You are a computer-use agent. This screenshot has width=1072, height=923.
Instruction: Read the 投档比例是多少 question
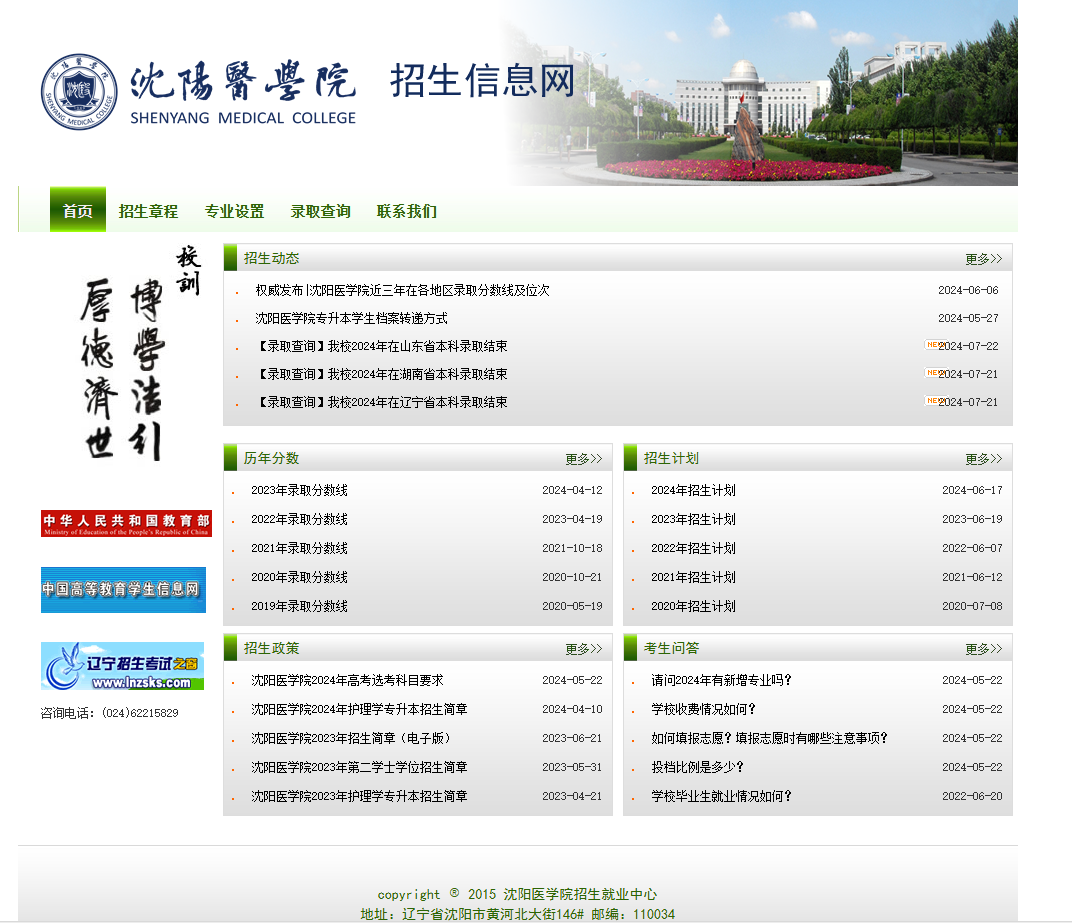click(x=695, y=767)
